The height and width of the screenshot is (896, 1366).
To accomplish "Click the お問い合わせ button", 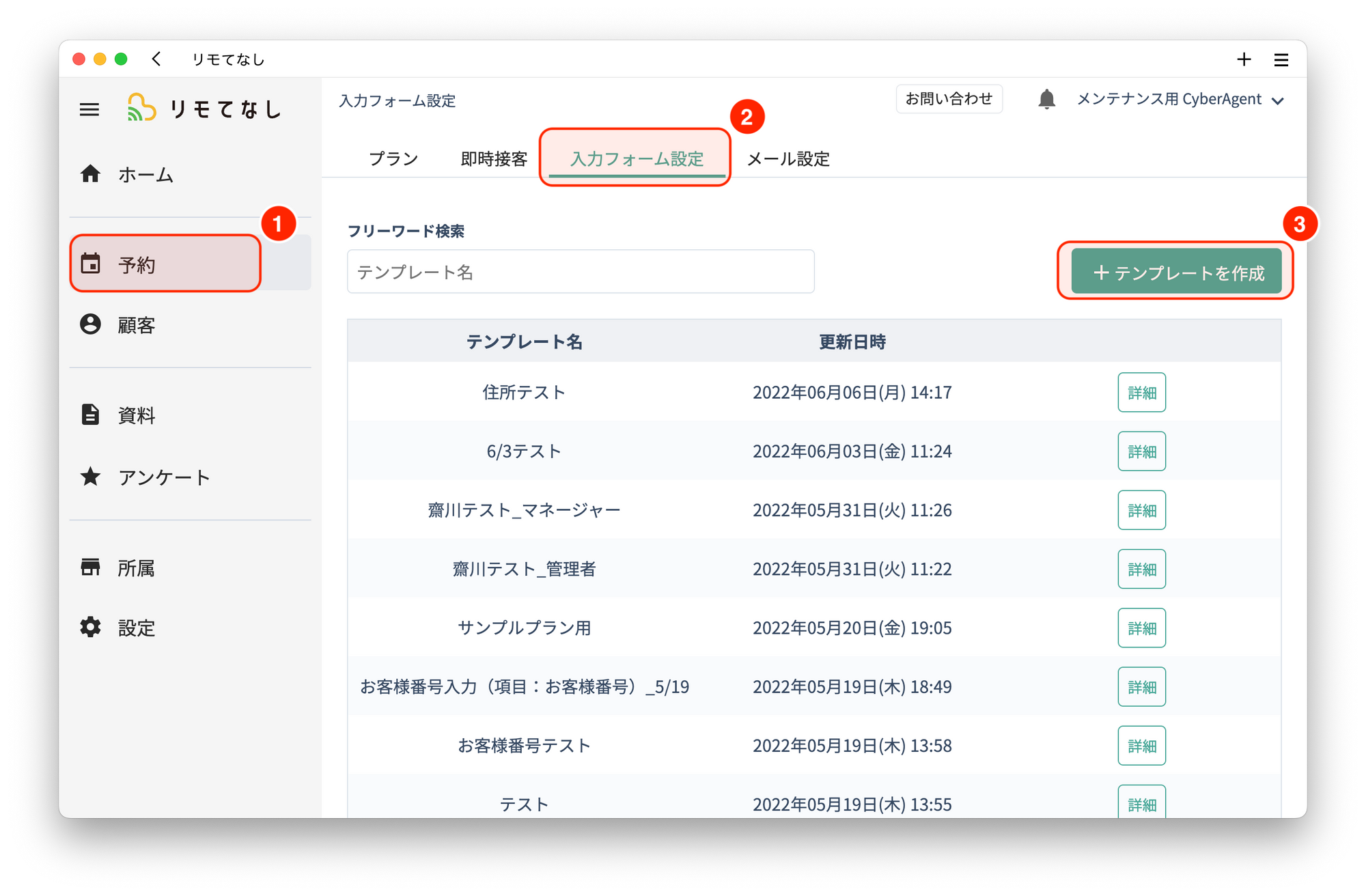I will click(949, 99).
